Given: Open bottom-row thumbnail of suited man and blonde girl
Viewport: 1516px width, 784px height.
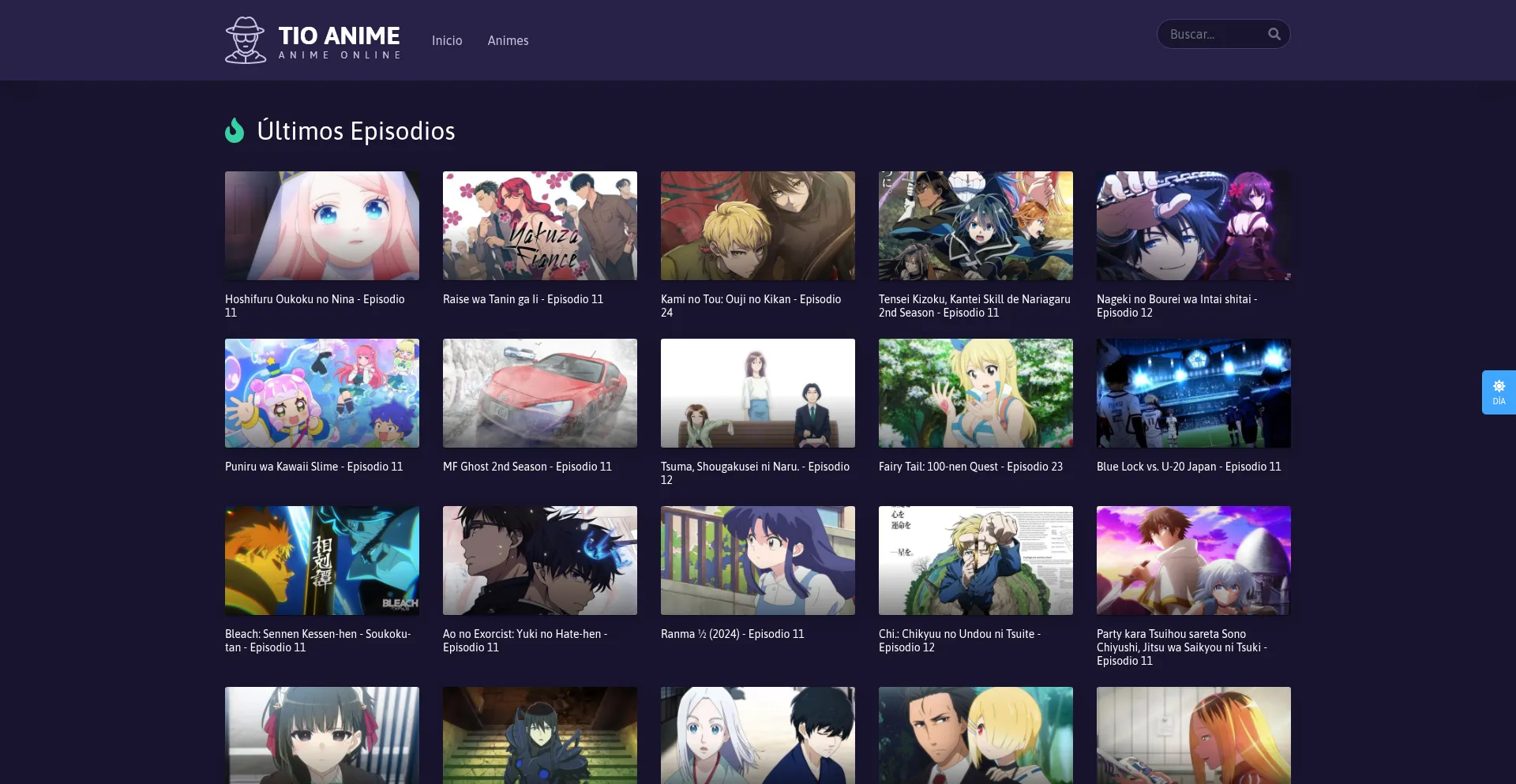Looking at the screenshot, I should click(x=976, y=735).
